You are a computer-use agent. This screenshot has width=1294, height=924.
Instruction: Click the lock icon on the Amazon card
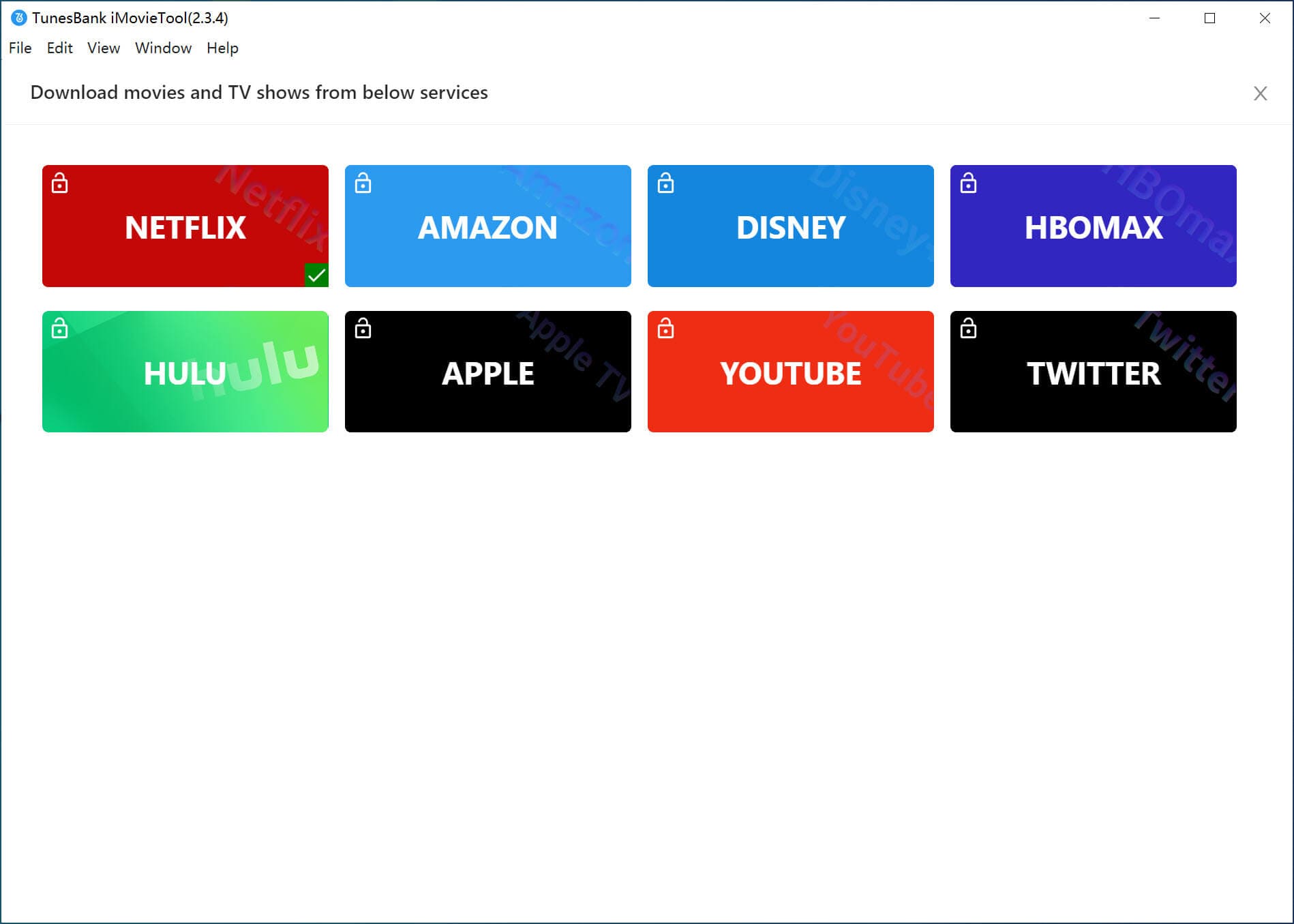pos(363,183)
